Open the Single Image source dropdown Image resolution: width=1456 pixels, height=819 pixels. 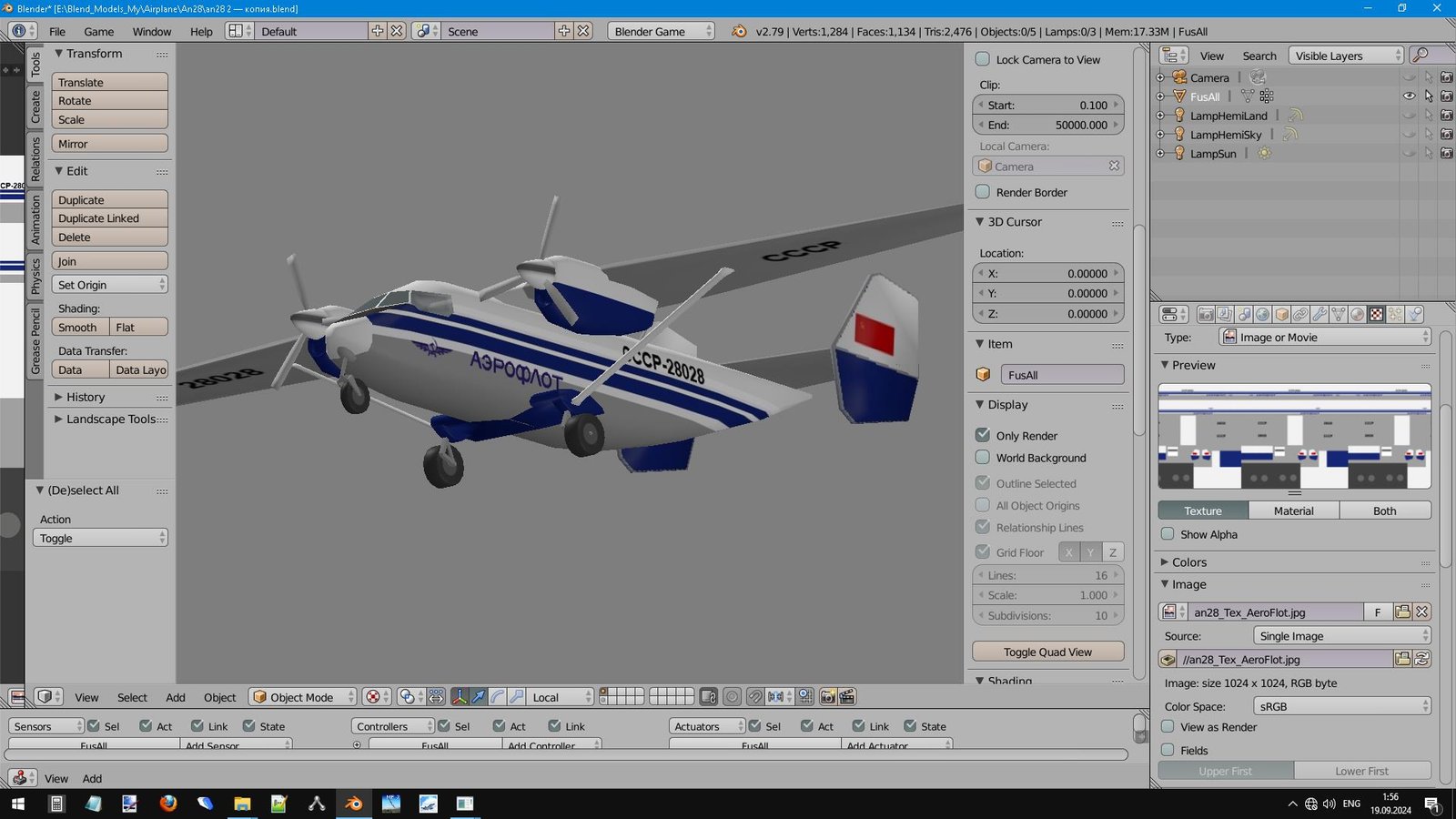coord(1341,636)
